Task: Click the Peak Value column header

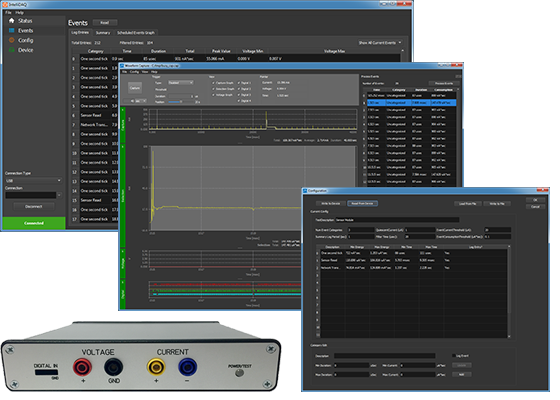Action: pos(221,51)
